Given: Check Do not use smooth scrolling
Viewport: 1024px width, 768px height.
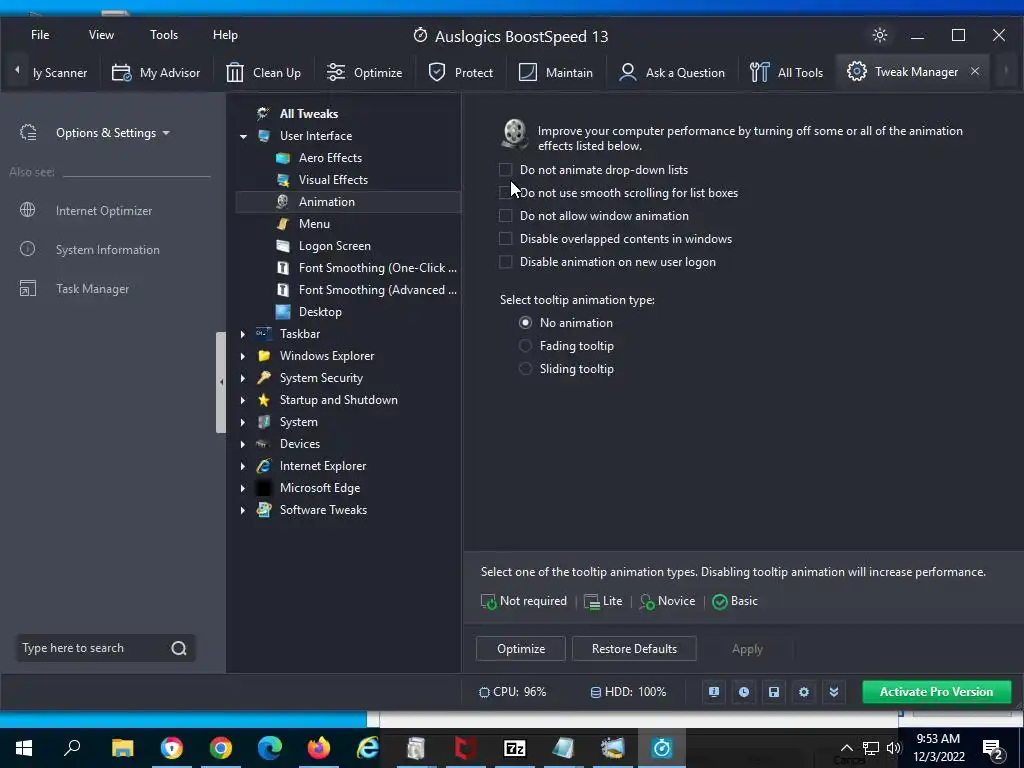Looking at the screenshot, I should (x=505, y=193).
